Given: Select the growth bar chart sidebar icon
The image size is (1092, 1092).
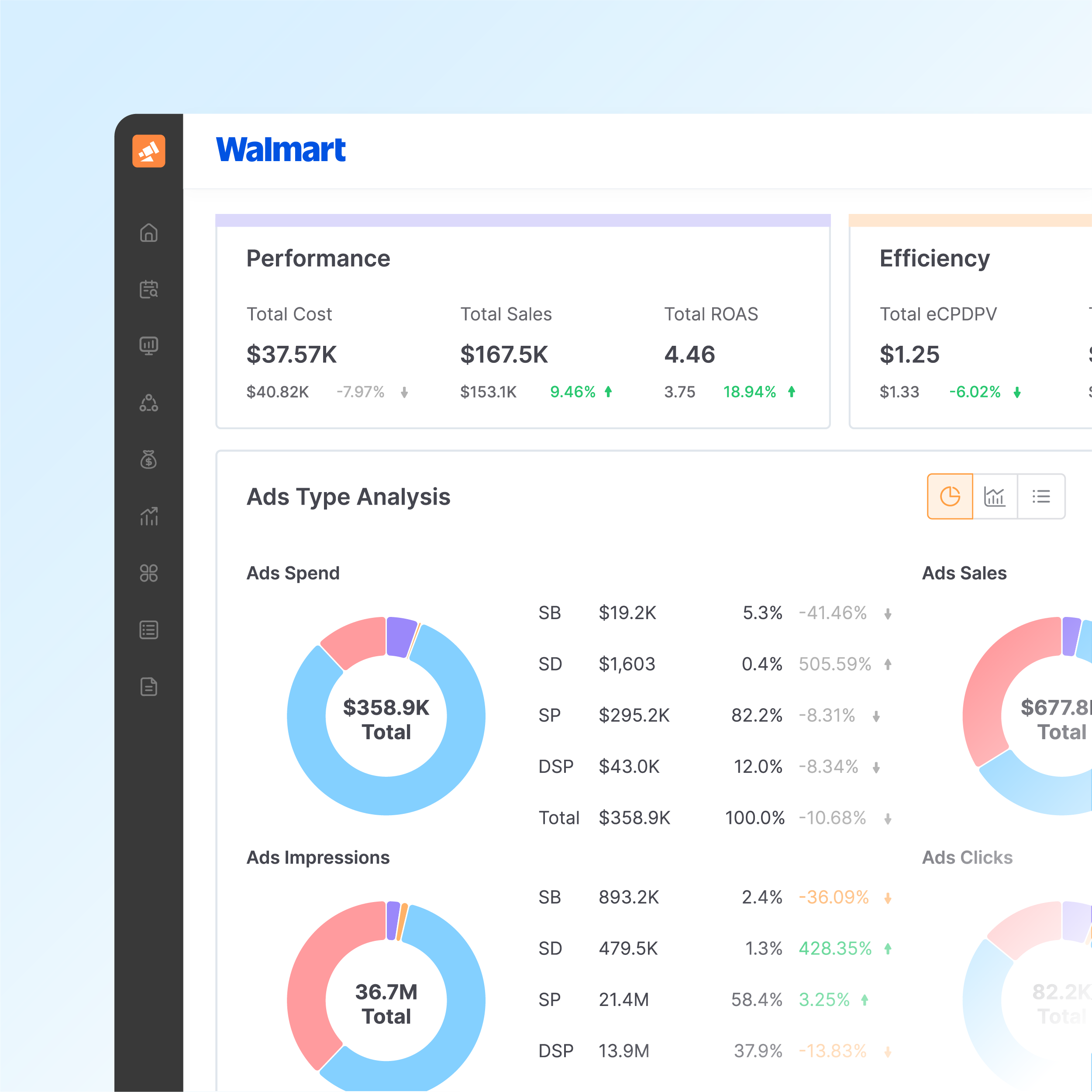Looking at the screenshot, I should (x=148, y=516).
